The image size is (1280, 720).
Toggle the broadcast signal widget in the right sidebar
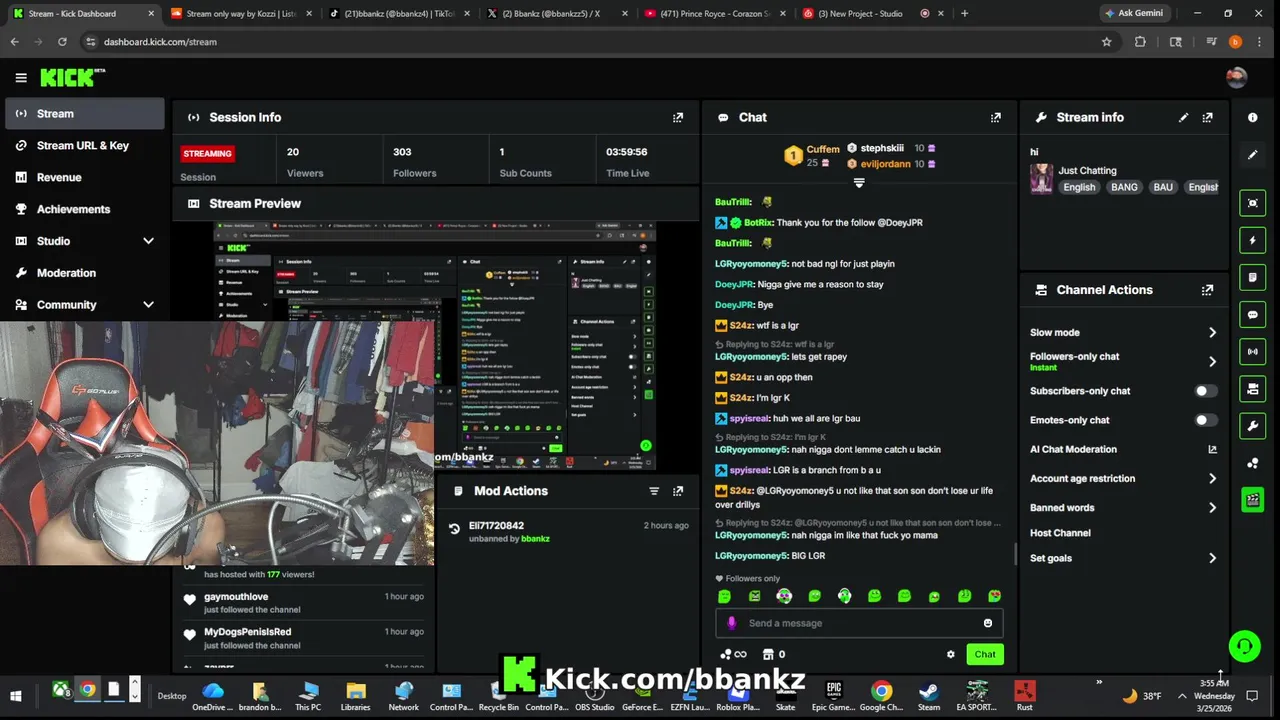coord(1252,351)
